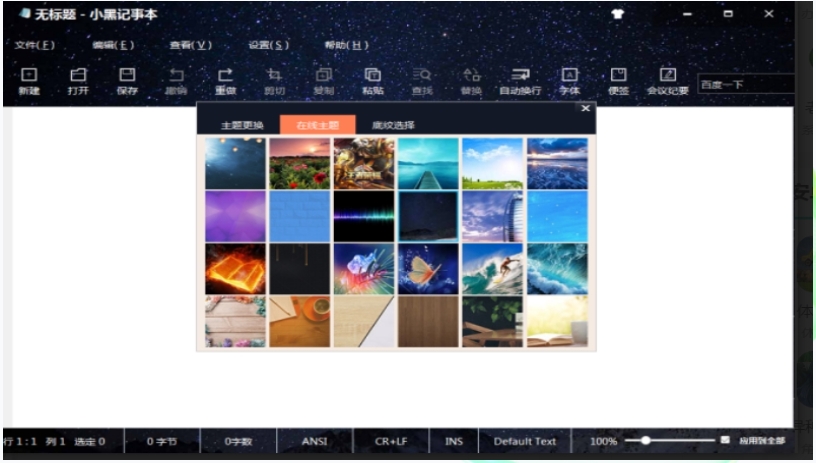Screen dimensions: 816x463
Task: Pick the surfer on wave thumbnail
Action: point(492,269)
